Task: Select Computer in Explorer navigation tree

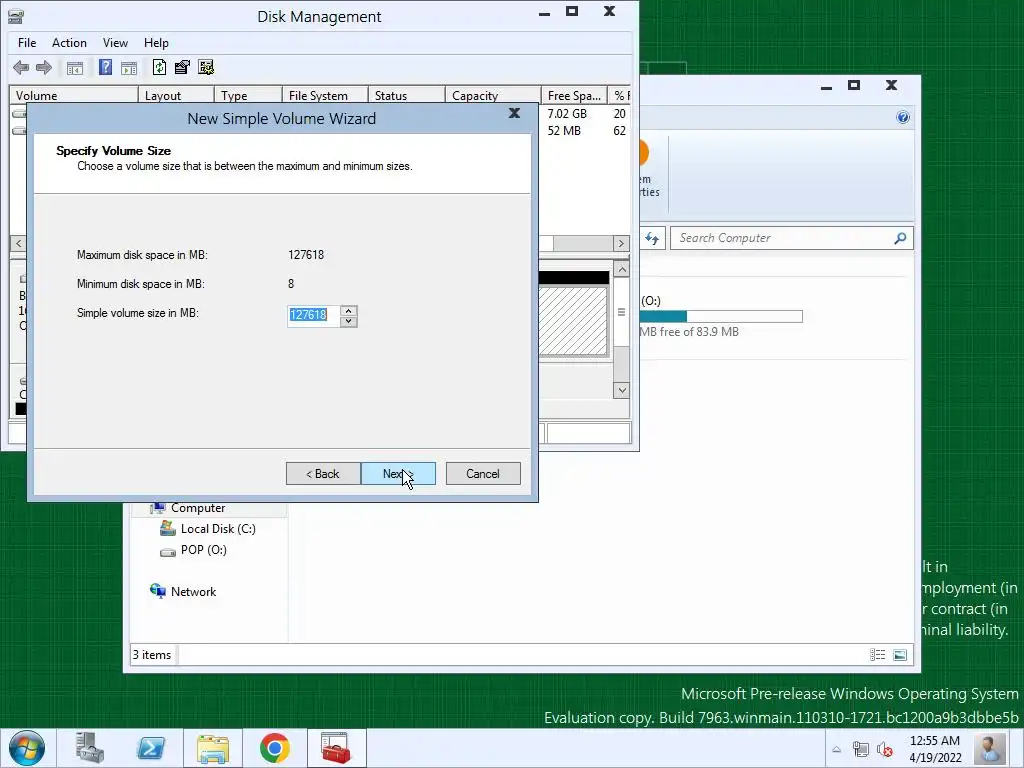Action: pyautogui.click(x=198, y=508)
